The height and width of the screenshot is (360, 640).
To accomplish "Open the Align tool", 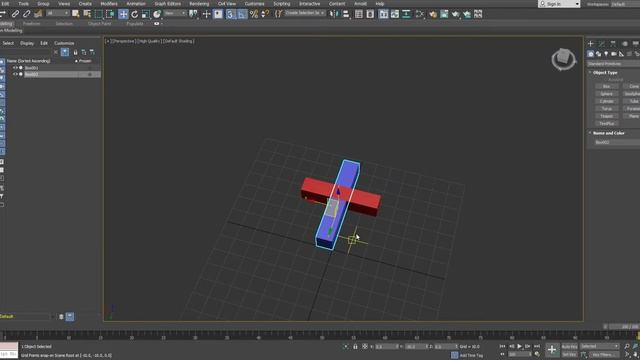I will (x=346, y=14).
